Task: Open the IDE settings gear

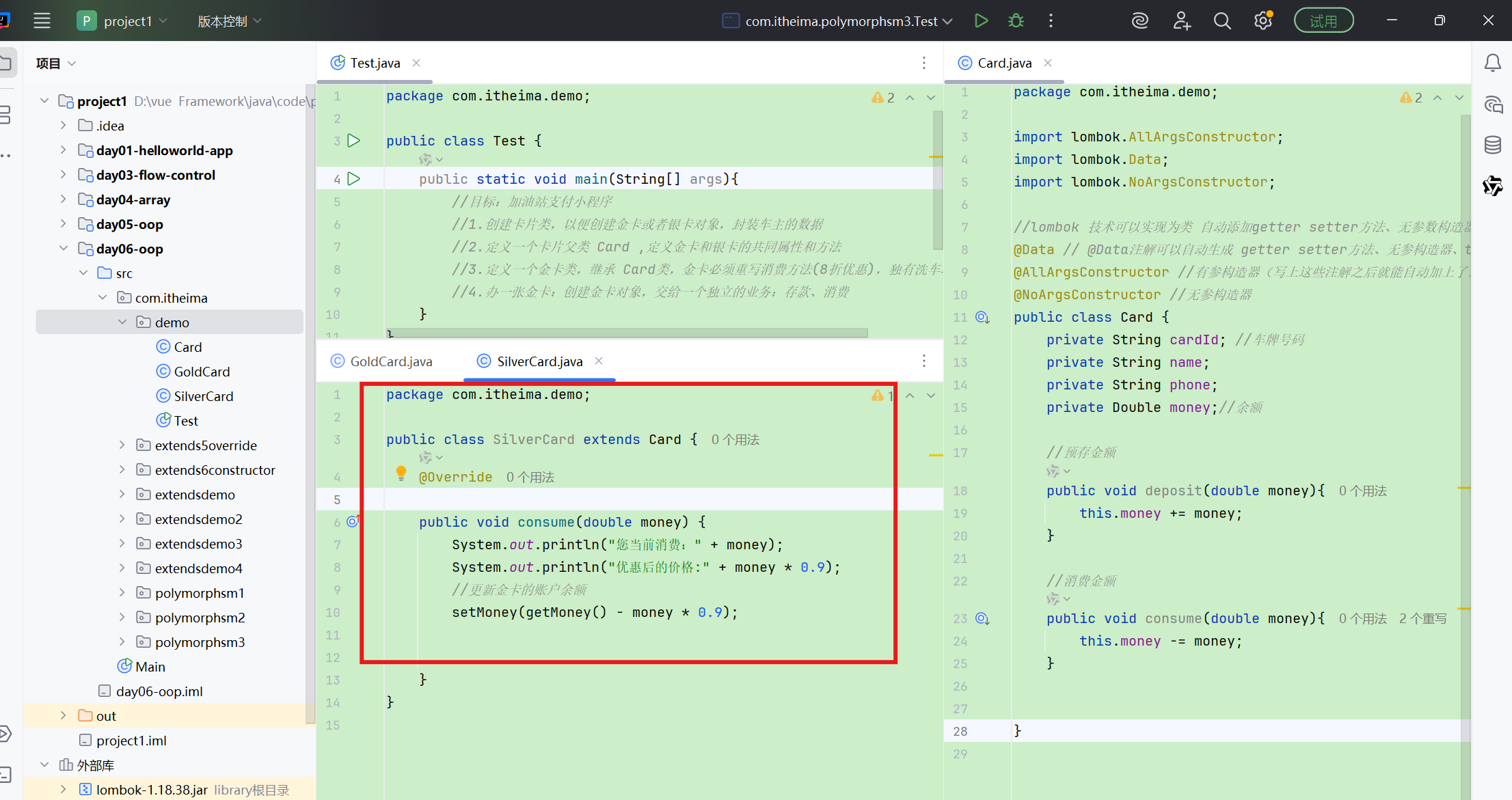Action: [x=1263, y=20]
